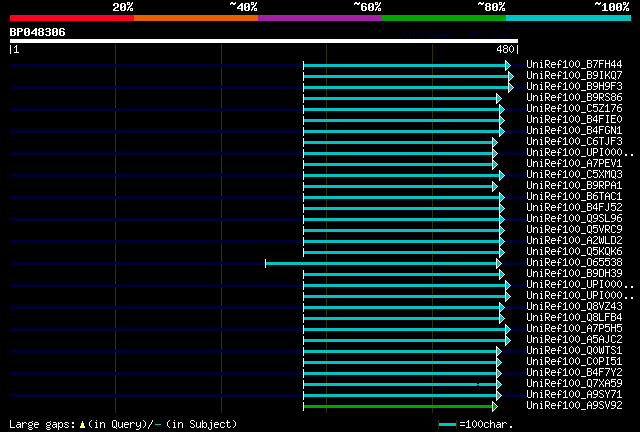Open the UniRef100_B7FH44 hit label
This screenshot has width=640, height=432.
pos(574,64)
